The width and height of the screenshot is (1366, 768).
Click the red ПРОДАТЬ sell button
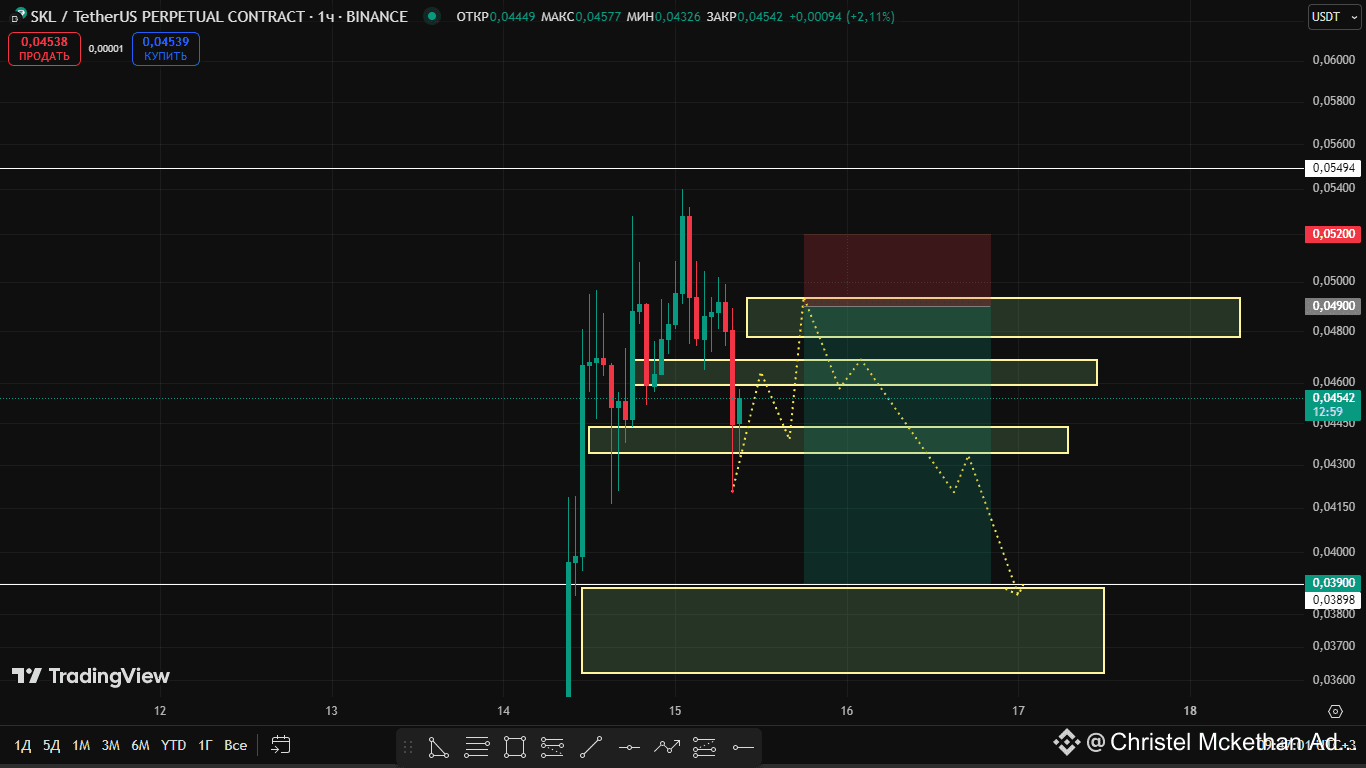tap(44, 49)
